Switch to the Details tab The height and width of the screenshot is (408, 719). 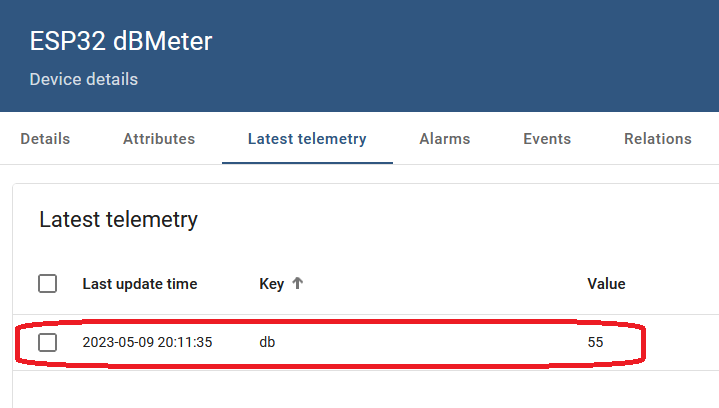pyautogui.click(x=45, y=139)
